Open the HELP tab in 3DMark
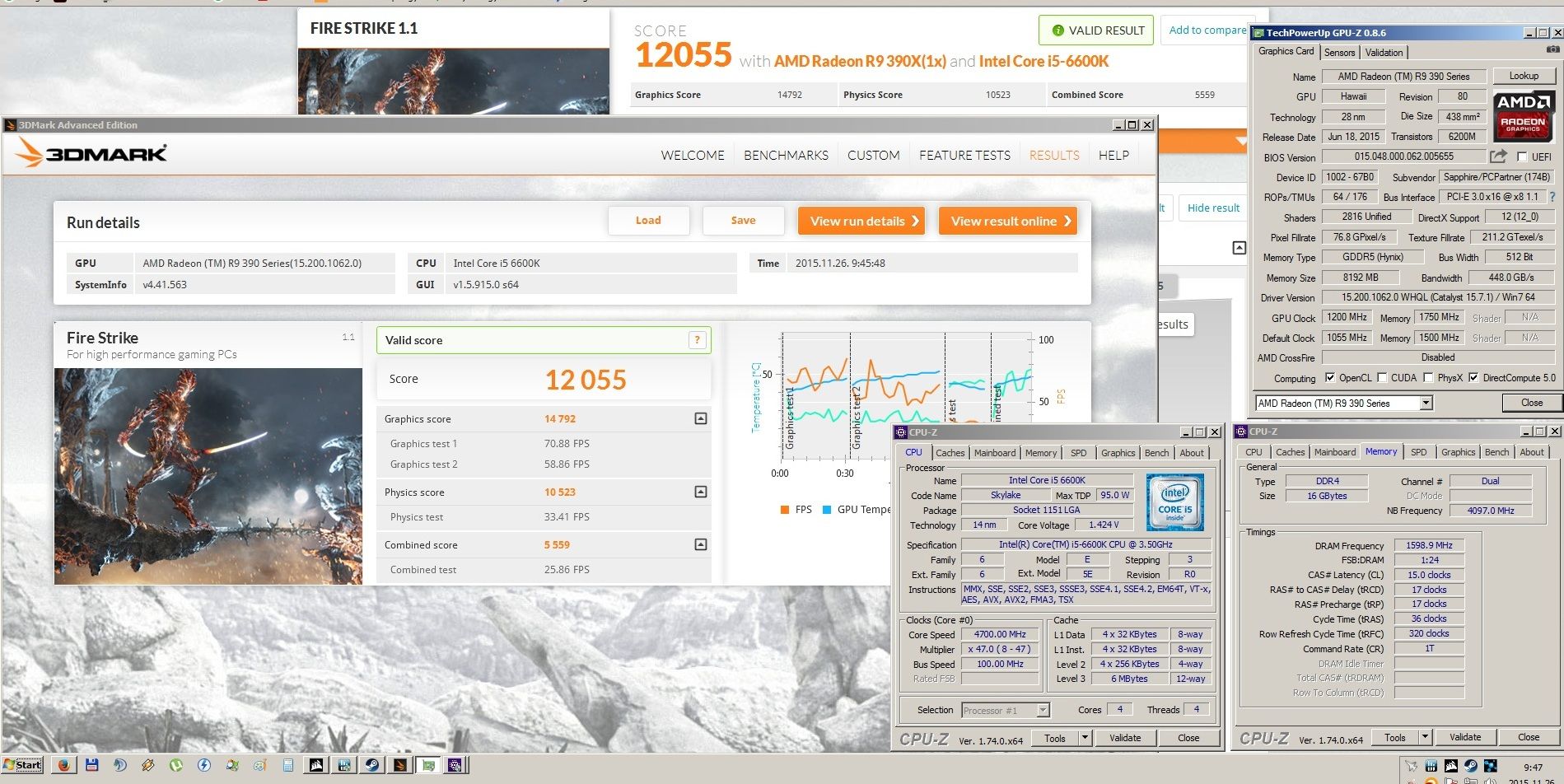 (x=1113, y=155)
